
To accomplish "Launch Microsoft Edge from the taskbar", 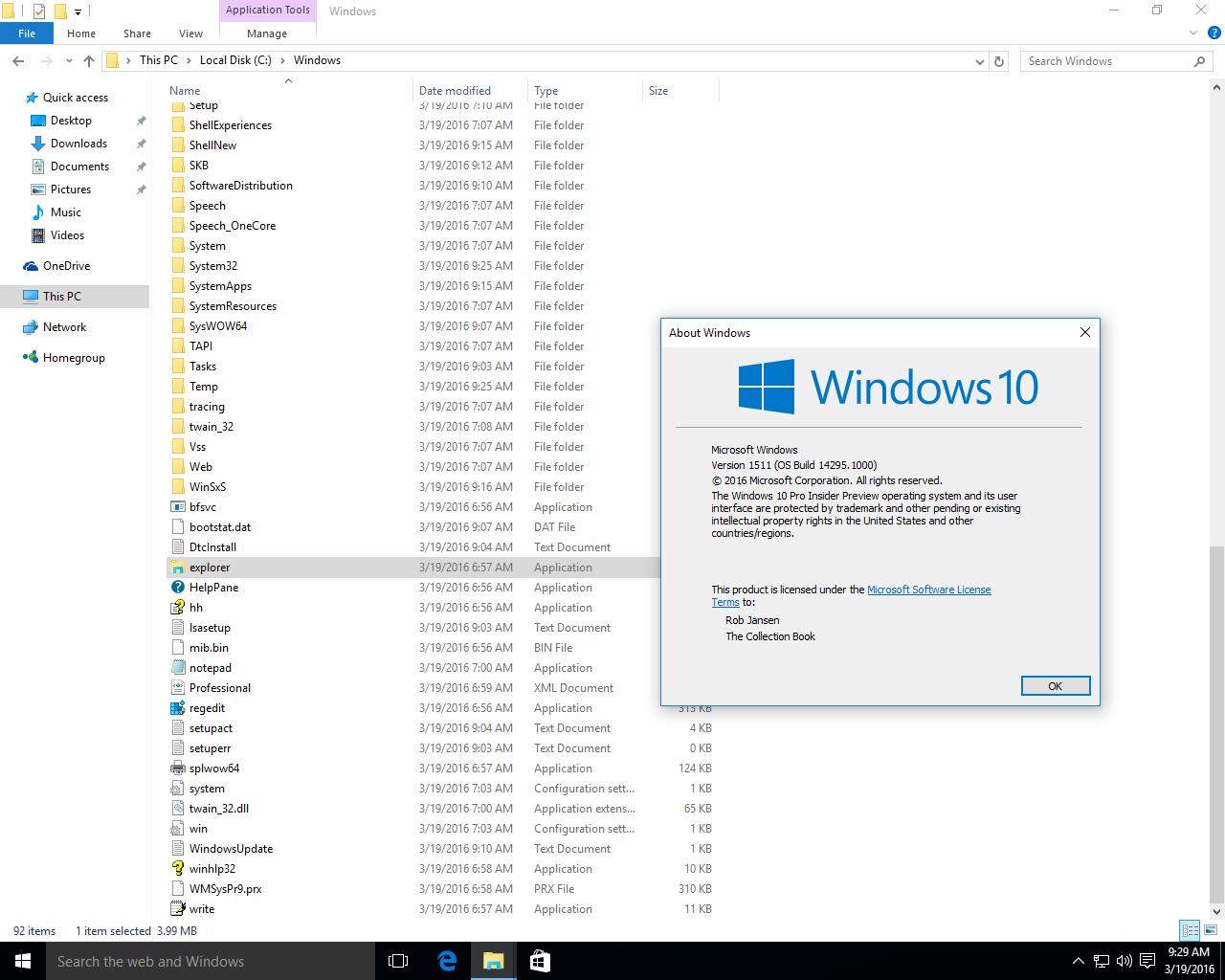I will 447,961.
